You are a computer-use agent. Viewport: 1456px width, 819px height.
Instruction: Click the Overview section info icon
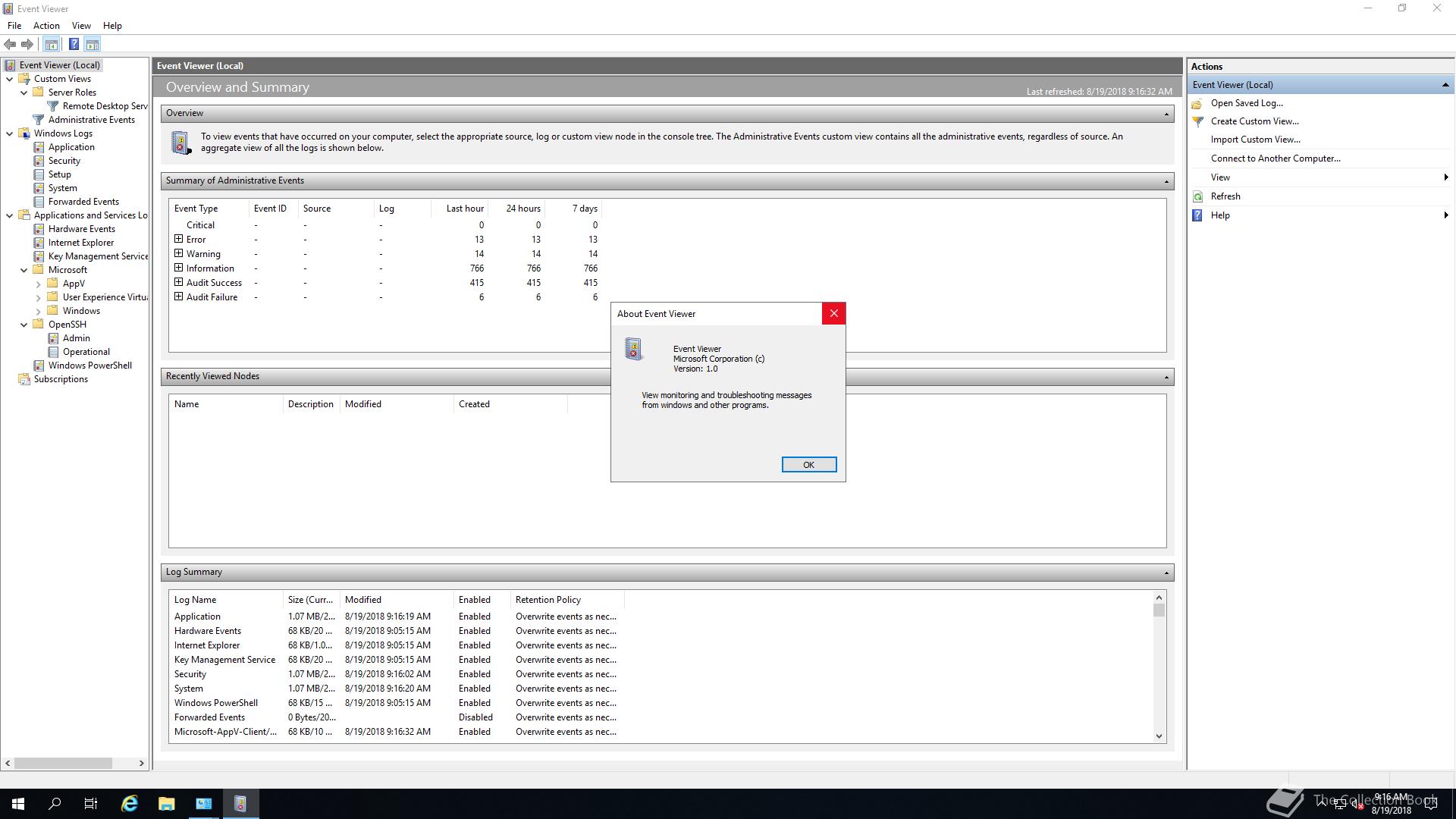[180, 143]
